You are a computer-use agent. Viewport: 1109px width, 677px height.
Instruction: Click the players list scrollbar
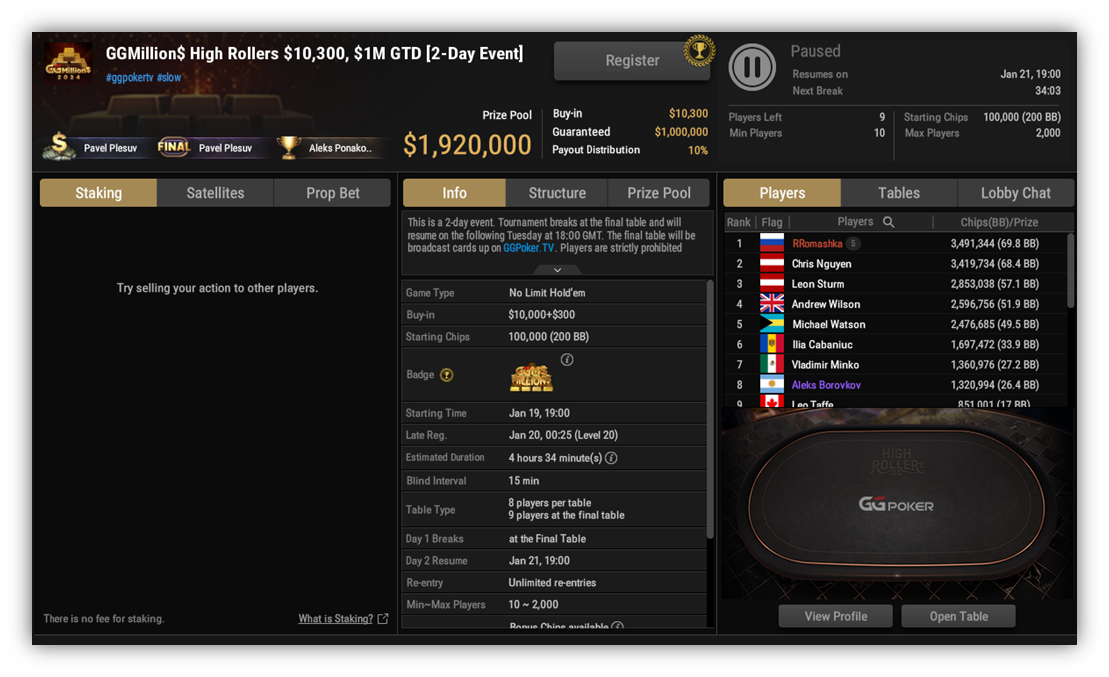(1070, 272)
